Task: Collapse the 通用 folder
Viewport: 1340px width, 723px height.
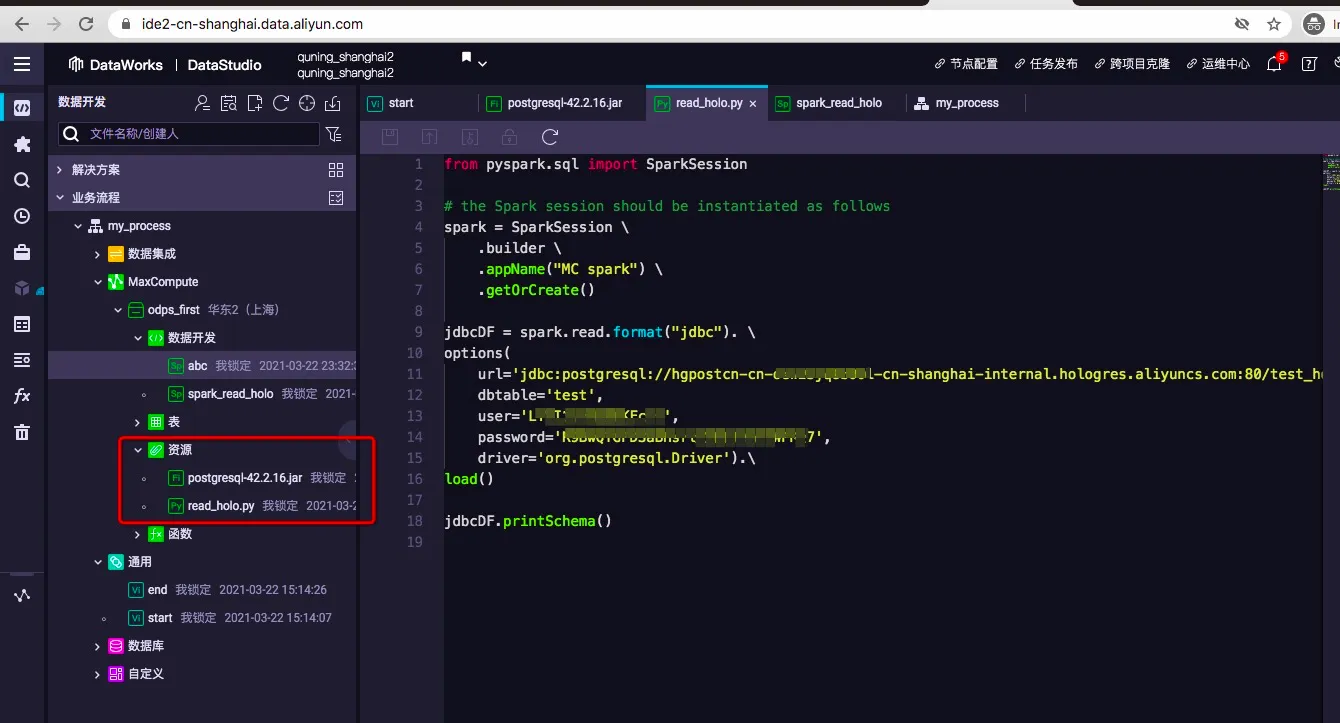Action: [97, 562]
